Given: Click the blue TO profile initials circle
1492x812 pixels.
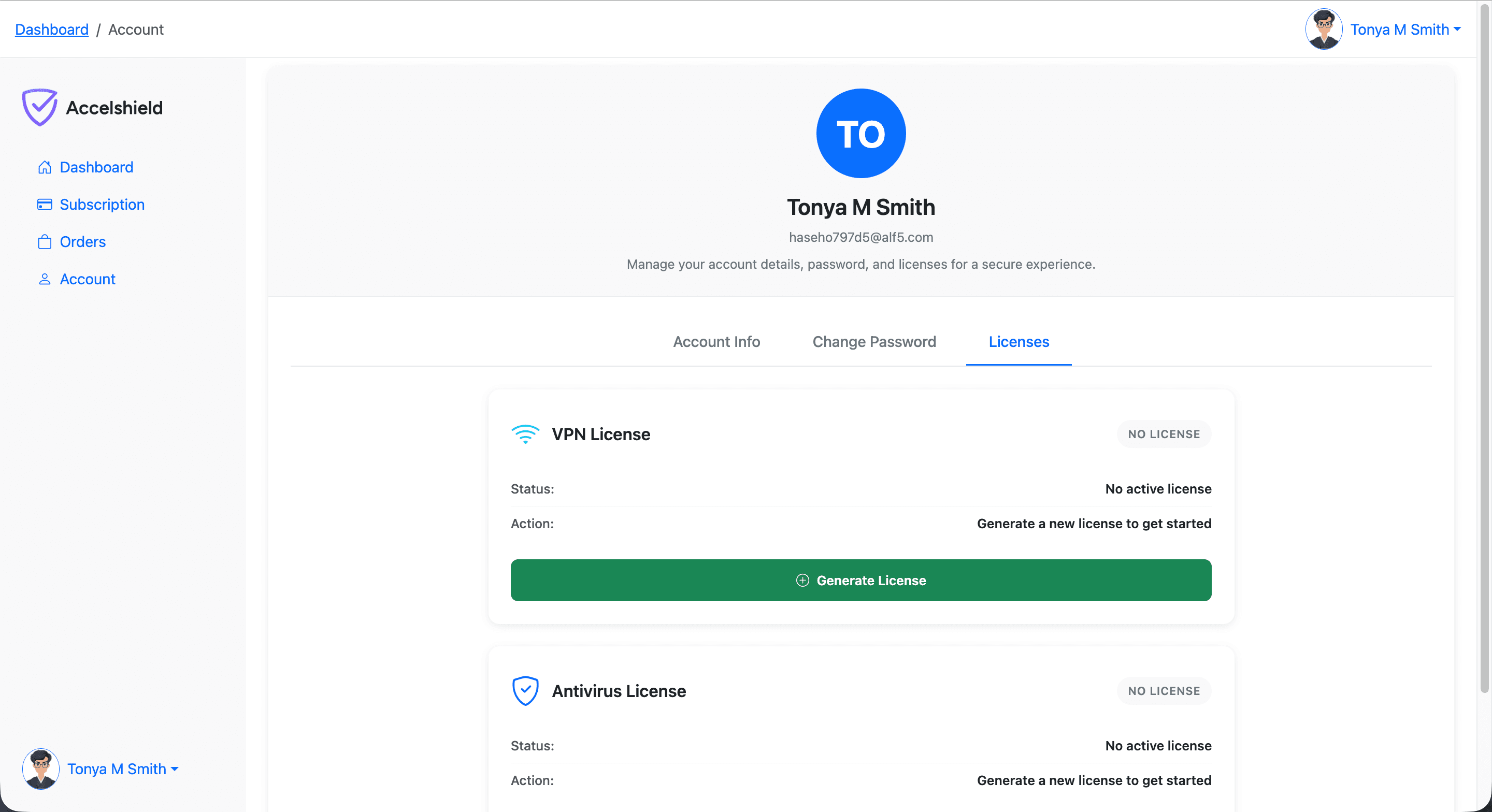Looking at the screenshot, I should coord(860,133).
